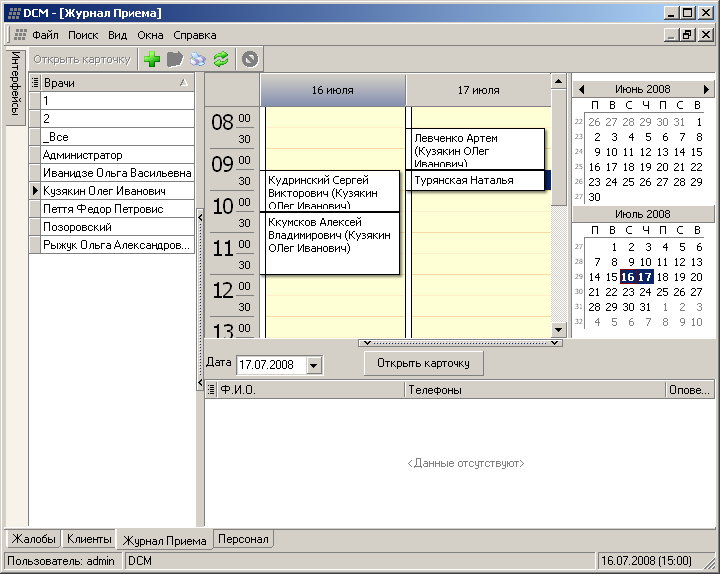Click the green plus add appointment icon
The height and width of the screenshot is (574, 720).
click(x=152, y=59)
